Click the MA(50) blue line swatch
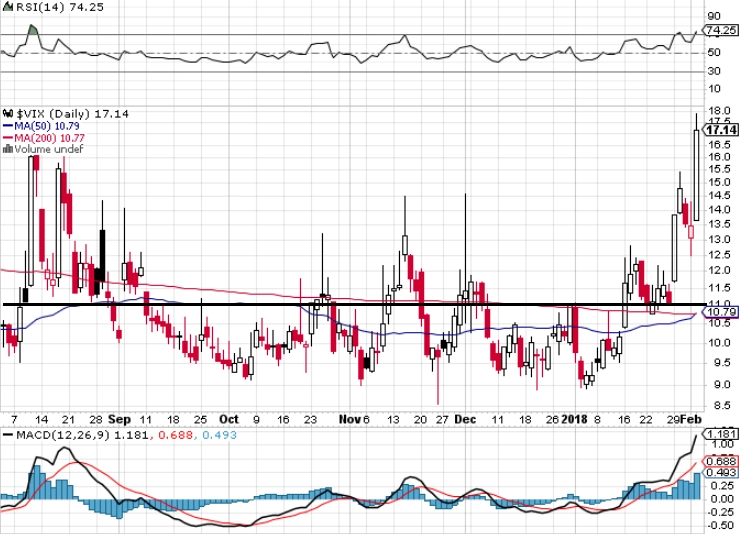Viewport: 739px width, 534px height. [8, 126]
